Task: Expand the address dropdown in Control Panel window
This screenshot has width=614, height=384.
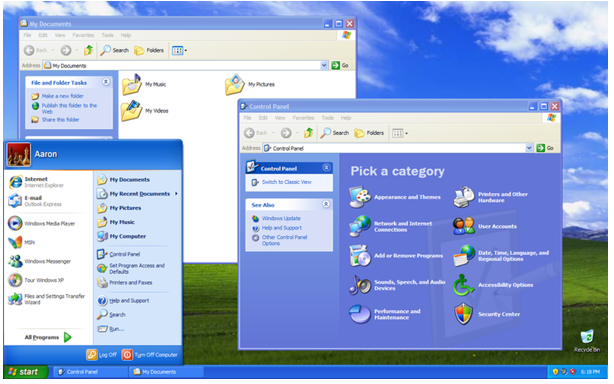Action: pos(529,148)
